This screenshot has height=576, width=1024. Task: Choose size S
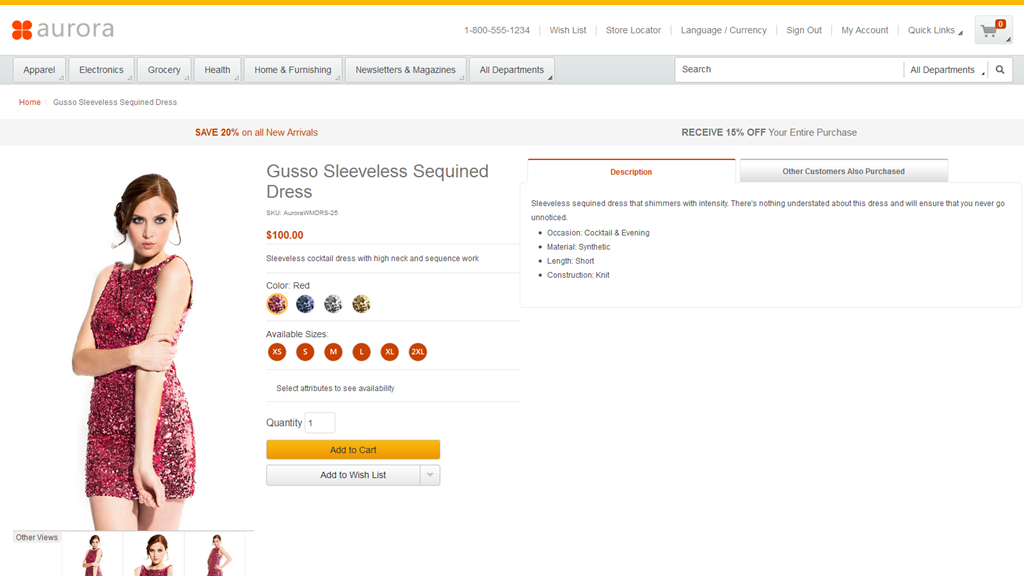(305, 352)
